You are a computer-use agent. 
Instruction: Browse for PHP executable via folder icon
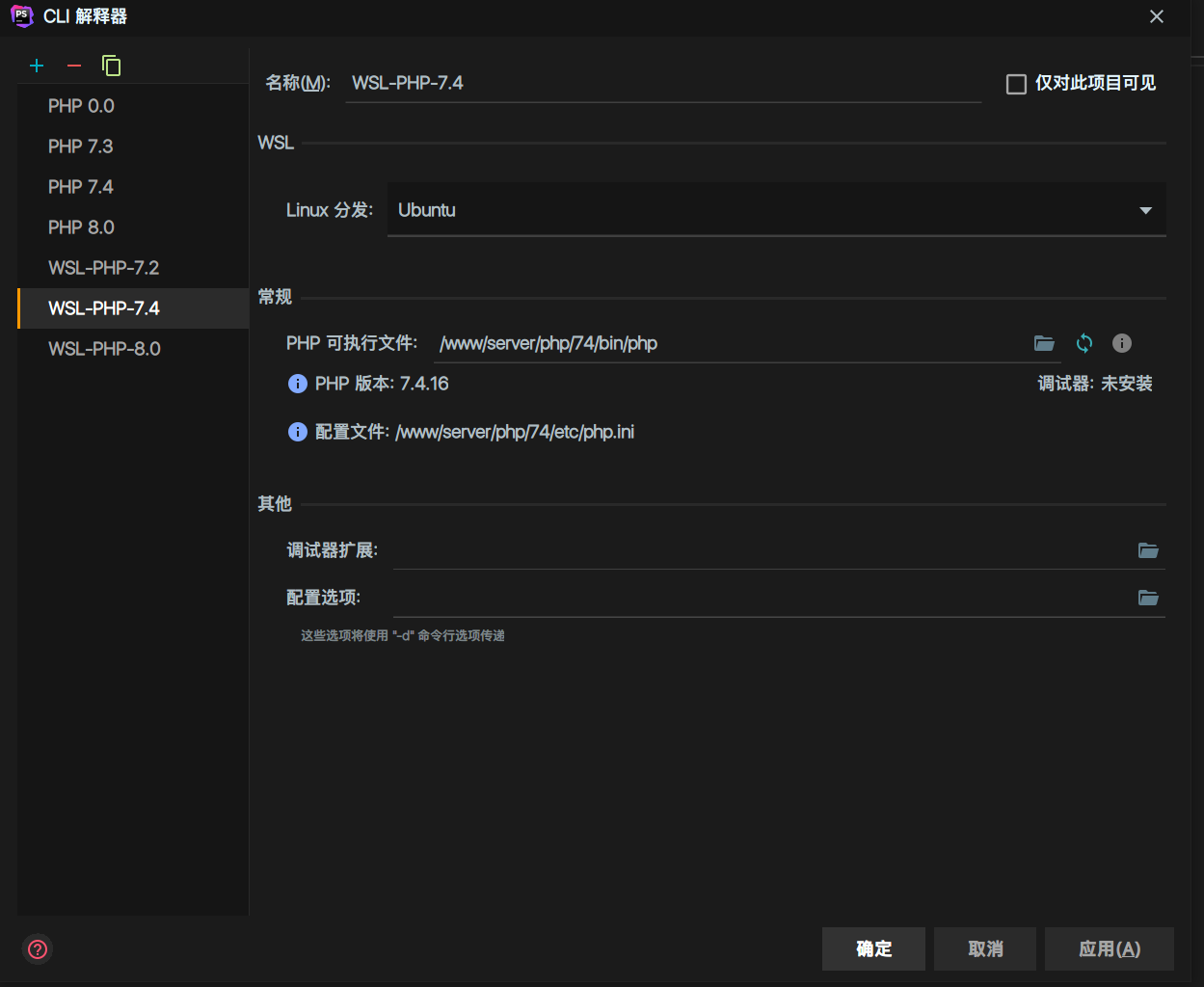pos(1044,343)
